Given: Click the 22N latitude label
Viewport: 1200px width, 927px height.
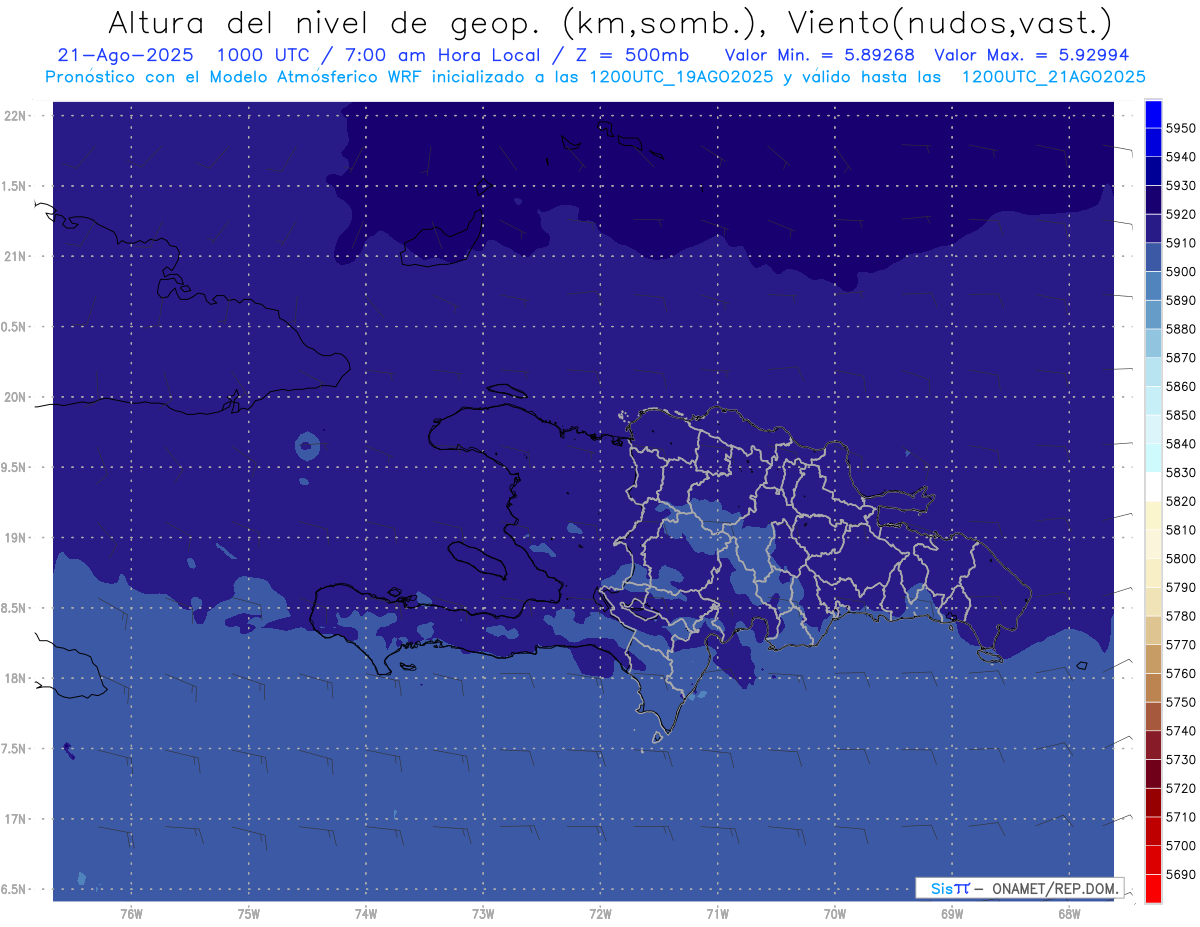Looking at the screenshot, I should tap(15, 115).
